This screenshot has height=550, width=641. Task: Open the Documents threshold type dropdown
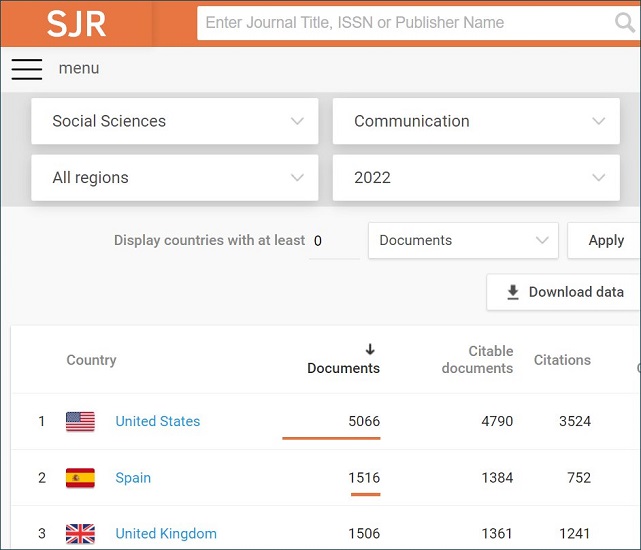(x=463, y=240)
